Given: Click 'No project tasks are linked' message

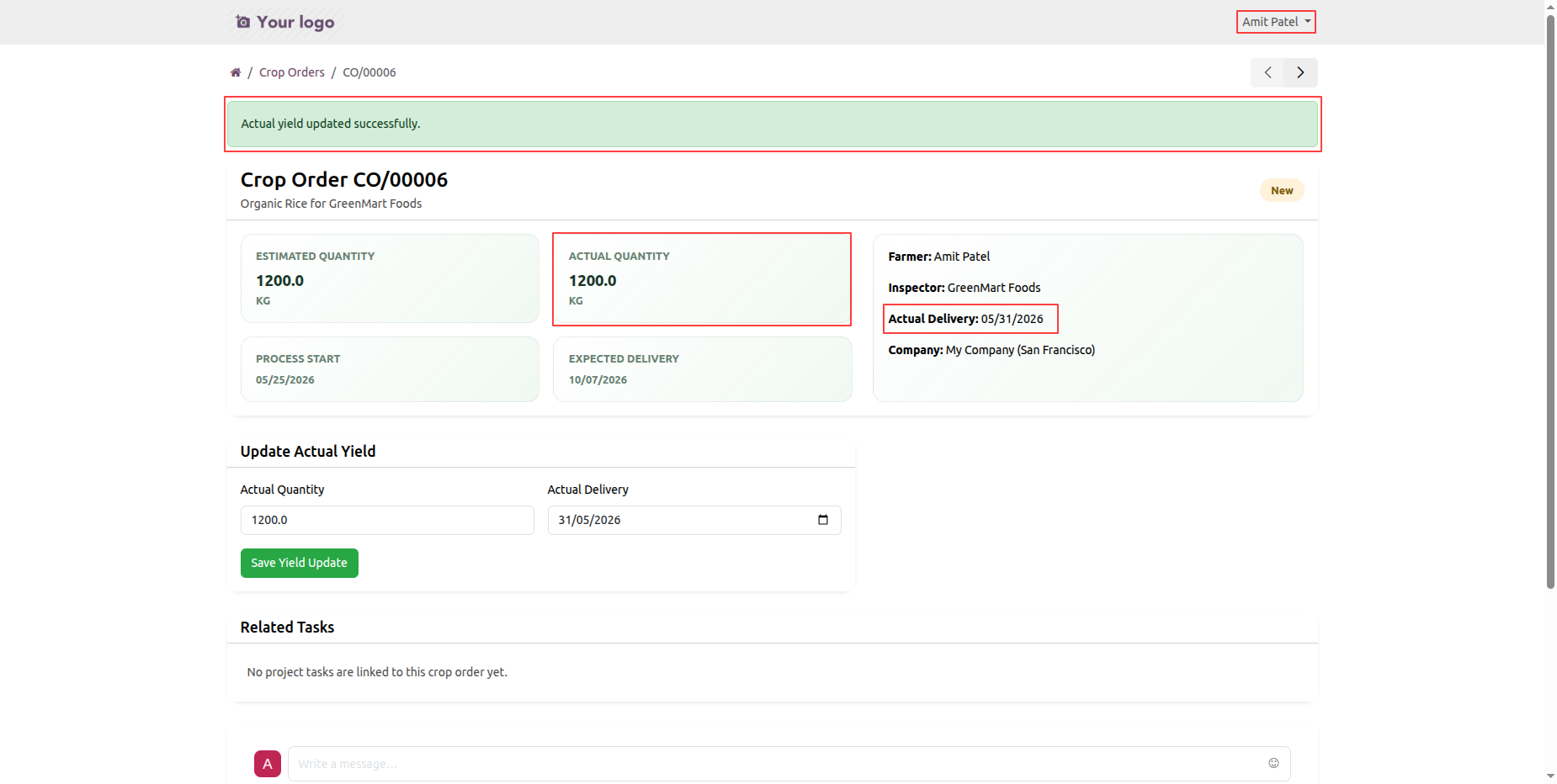Looking at the screenshot, I should point(377,672).
